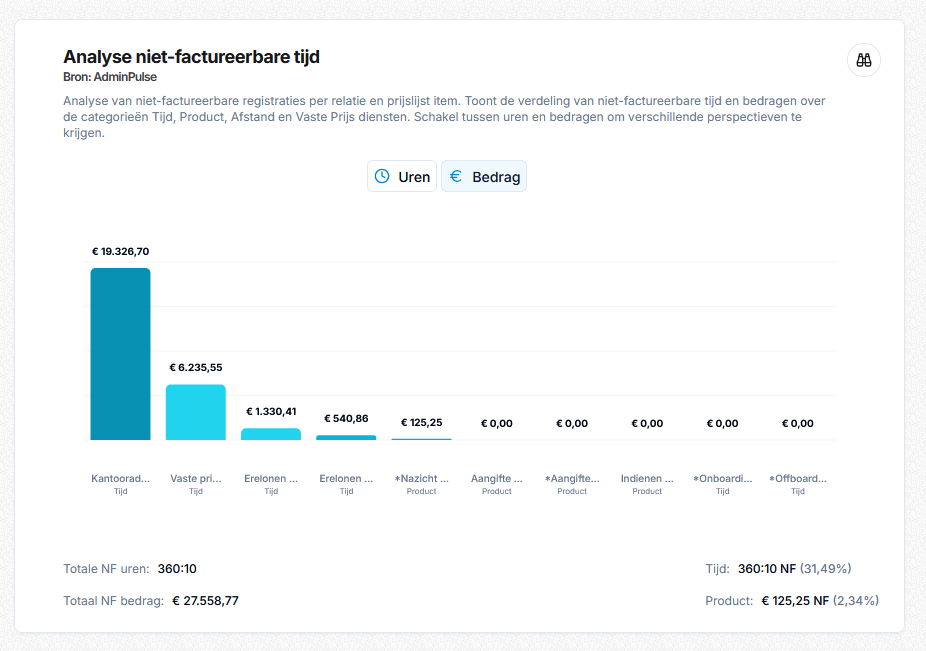Click the clock icon beside Uren
Image resolution: width=926 pixels, height=651 pixels.
[x=382, y=176]
